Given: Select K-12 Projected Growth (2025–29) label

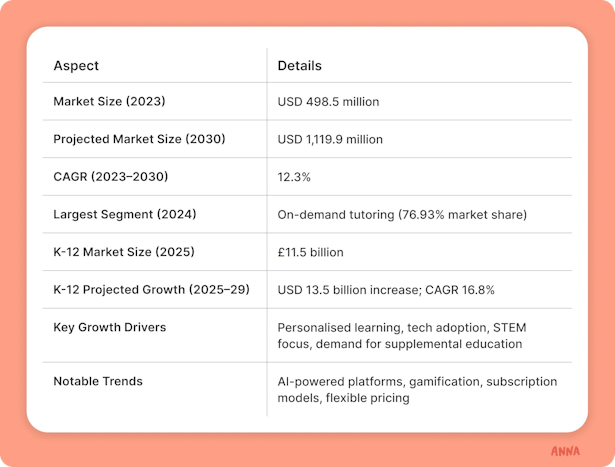Looking at the screenshot, I should tap(151, 289).
